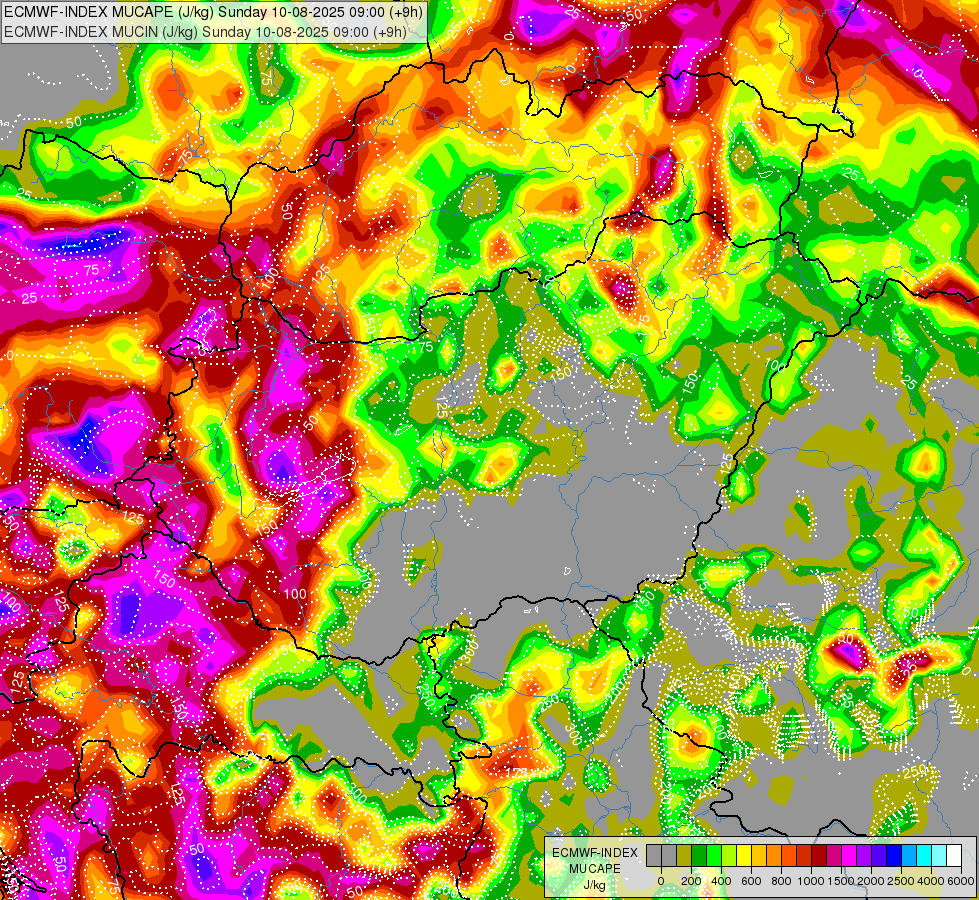The height and width of the screenshot is (900, 979).
Task: Click the 400 value on legend scale
Action: 721,881
